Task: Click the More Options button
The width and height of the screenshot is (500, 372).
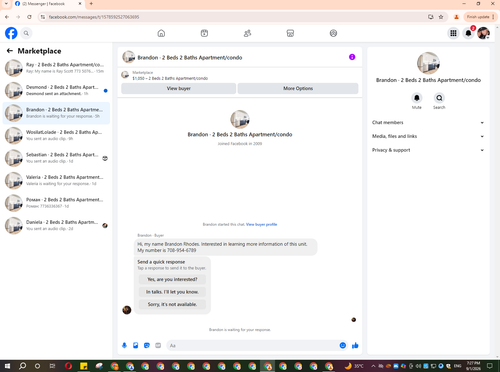Action: (x=298, y=88)
